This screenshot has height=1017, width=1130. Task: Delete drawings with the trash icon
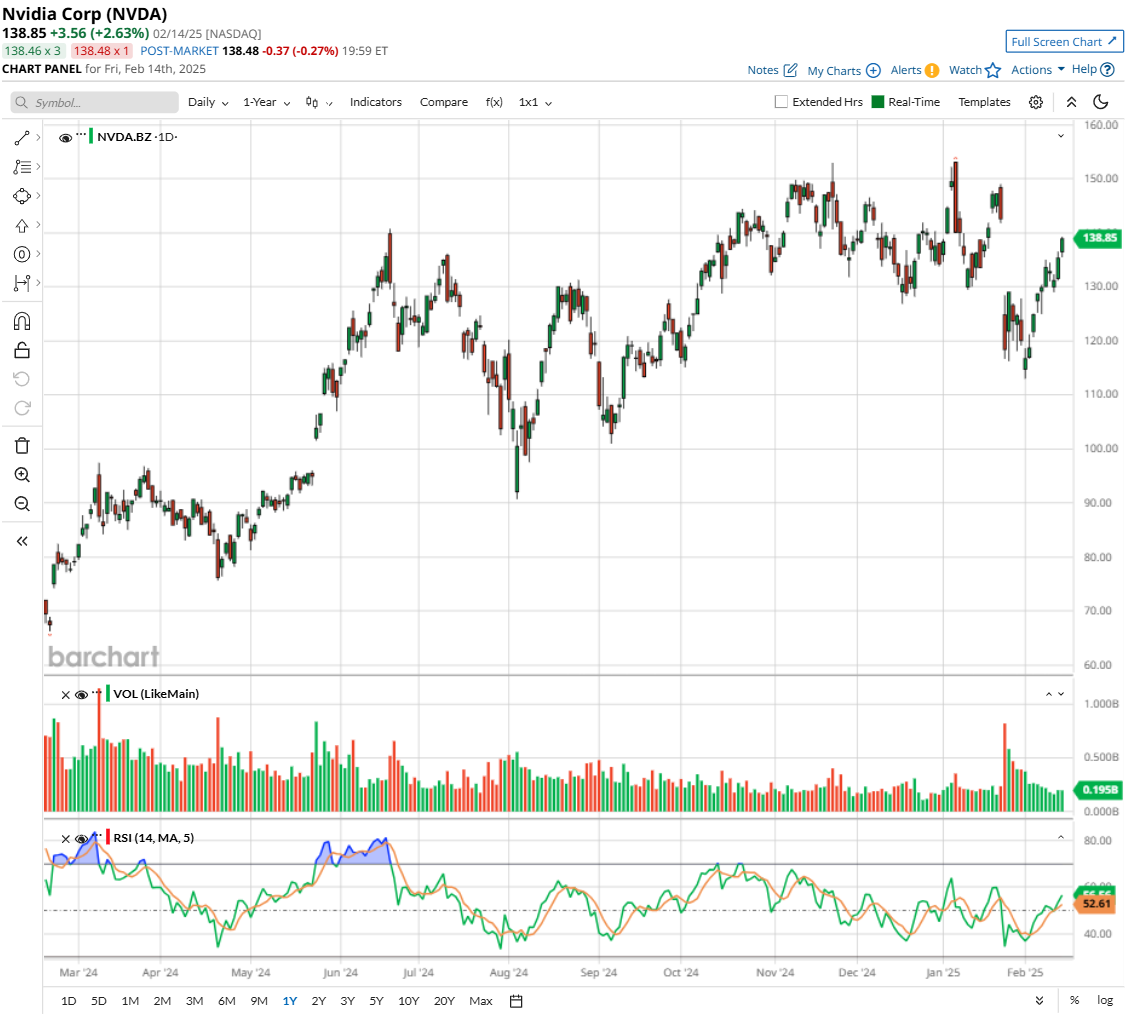[x=22, y=446]
